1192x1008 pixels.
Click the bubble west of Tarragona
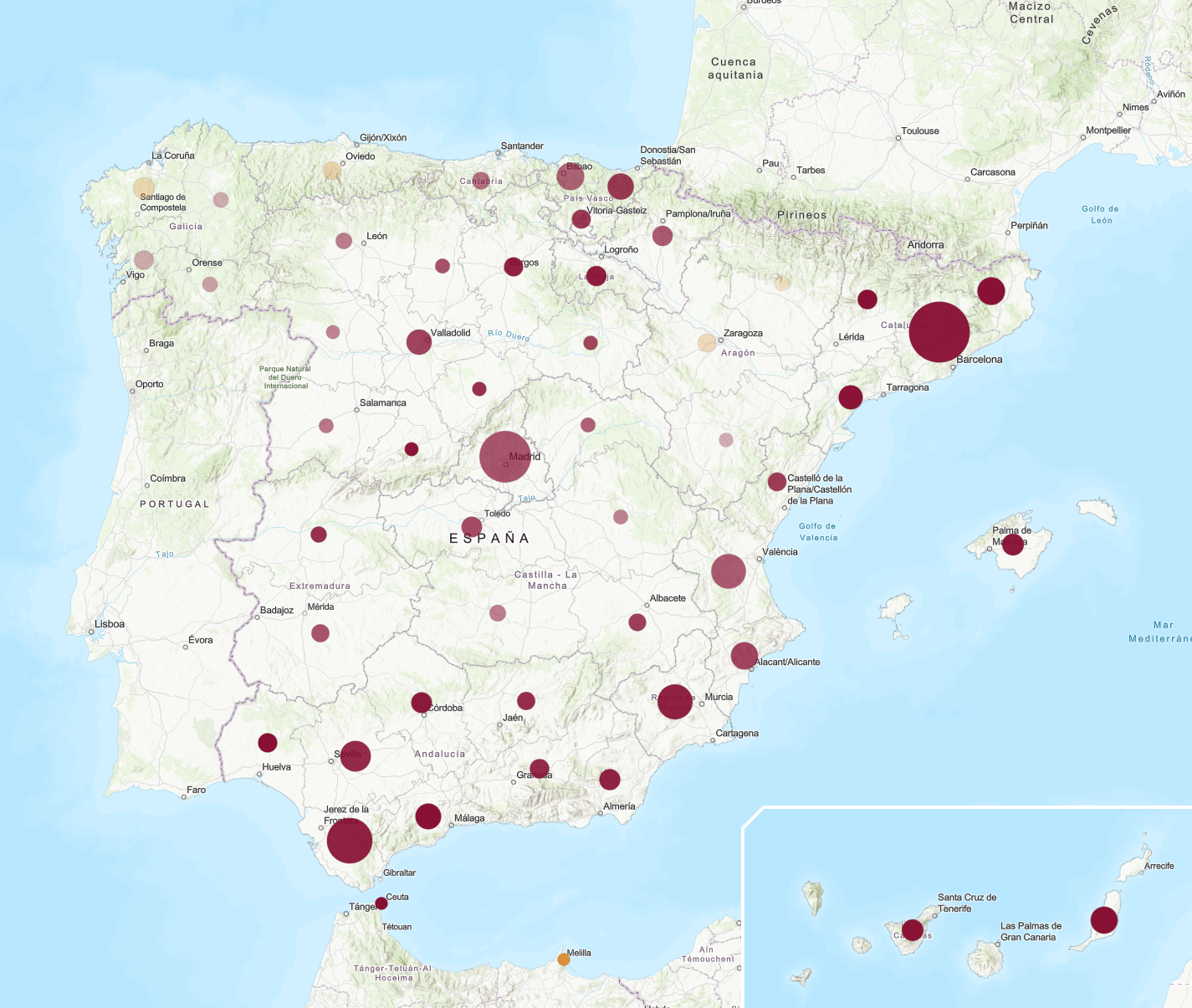click(851, 397)
